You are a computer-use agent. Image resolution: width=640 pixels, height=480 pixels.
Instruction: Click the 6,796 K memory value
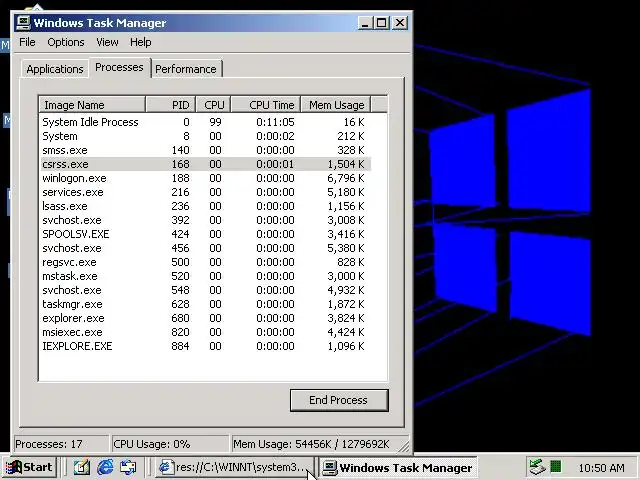click(x=346, y=178)
